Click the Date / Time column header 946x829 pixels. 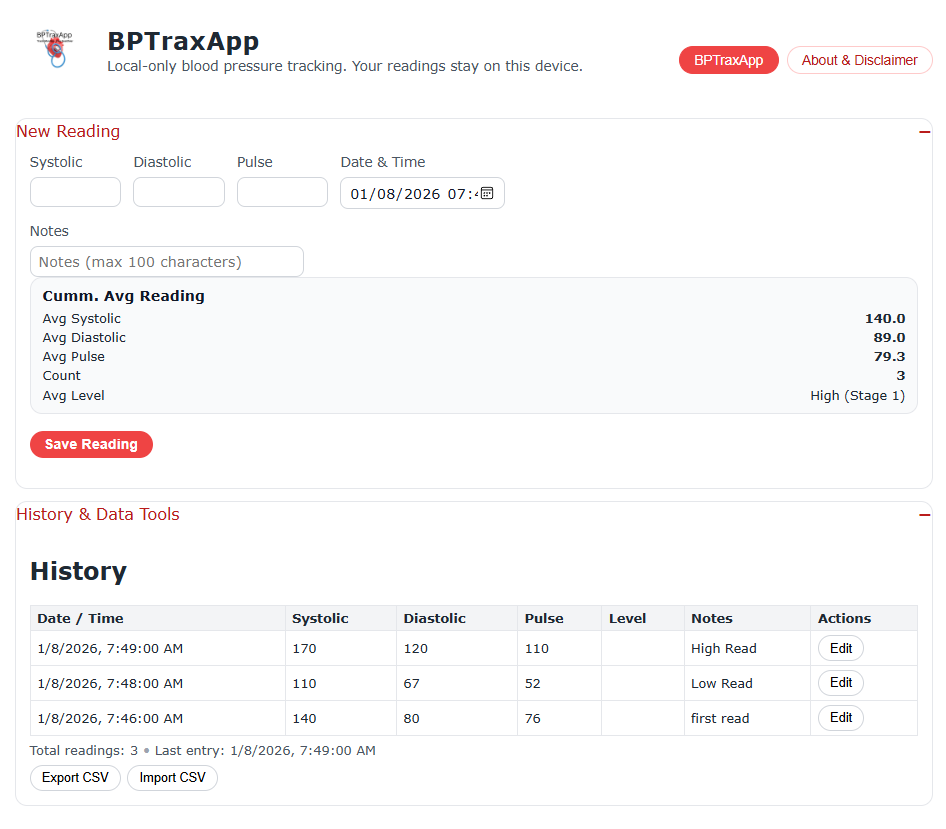(81, 618)
